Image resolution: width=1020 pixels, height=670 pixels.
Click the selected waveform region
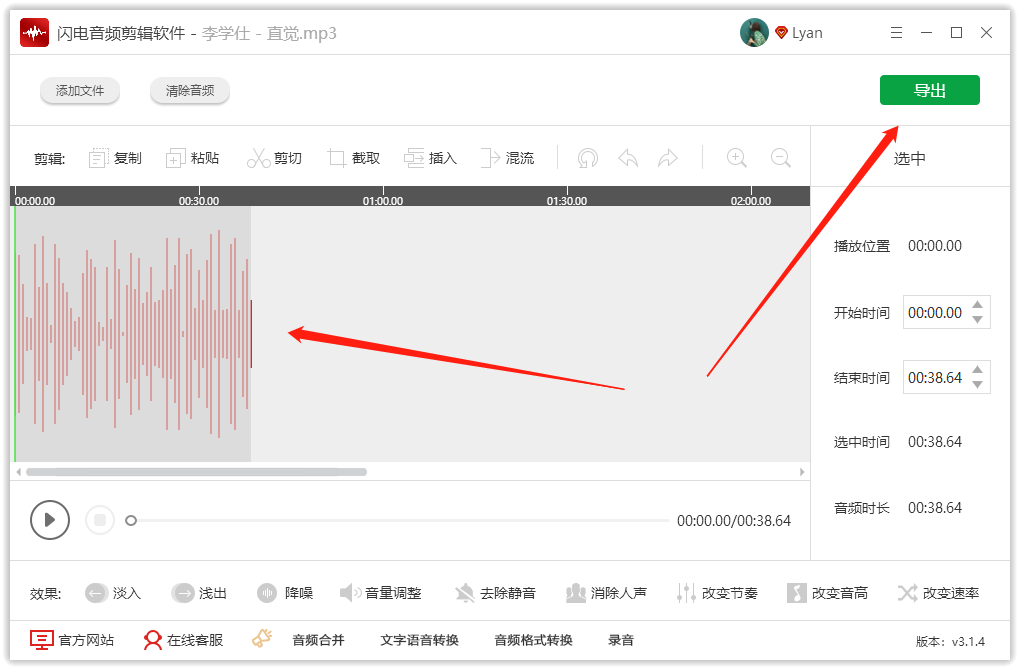(x=133, y=334)
